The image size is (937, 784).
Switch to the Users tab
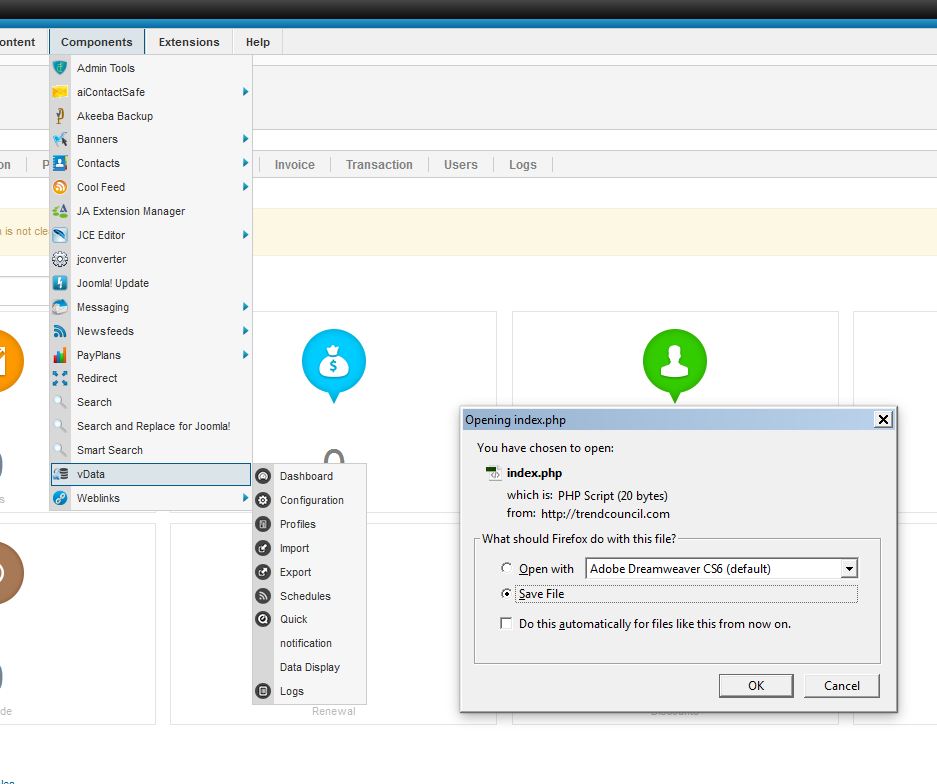(x=461, y=164)
